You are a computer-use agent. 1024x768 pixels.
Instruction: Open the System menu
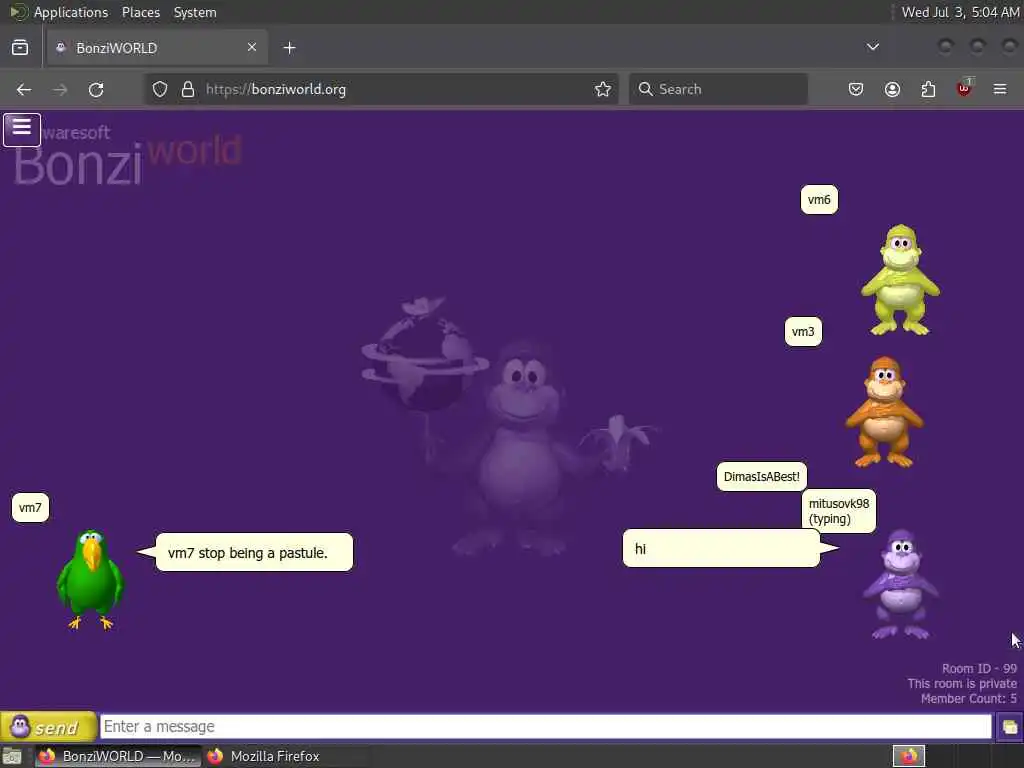tap(195, 12)
